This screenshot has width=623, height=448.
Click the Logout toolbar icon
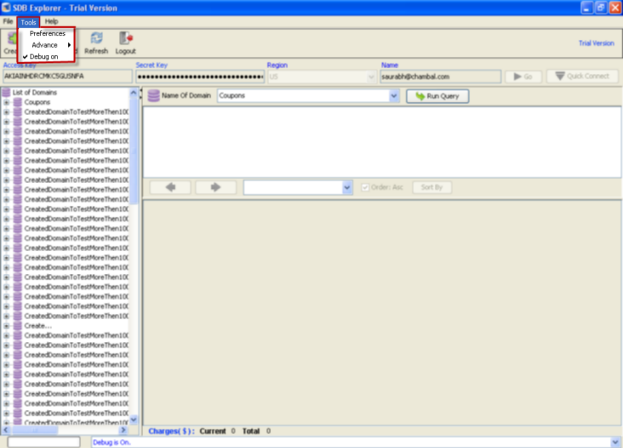pyautogui.click(x=126, y=43)
